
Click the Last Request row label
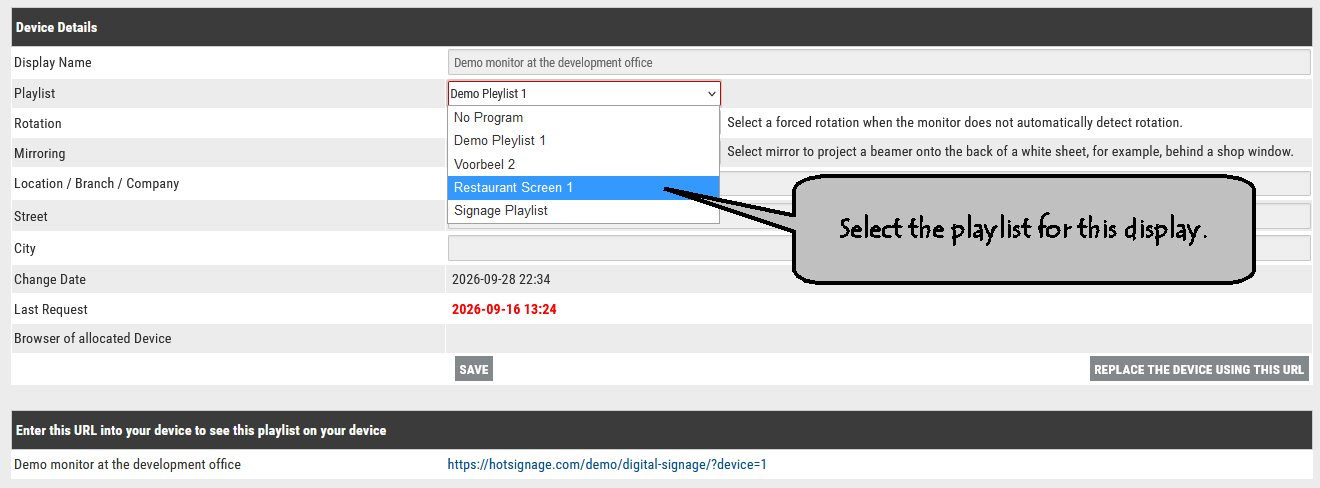tap(51, 310)
